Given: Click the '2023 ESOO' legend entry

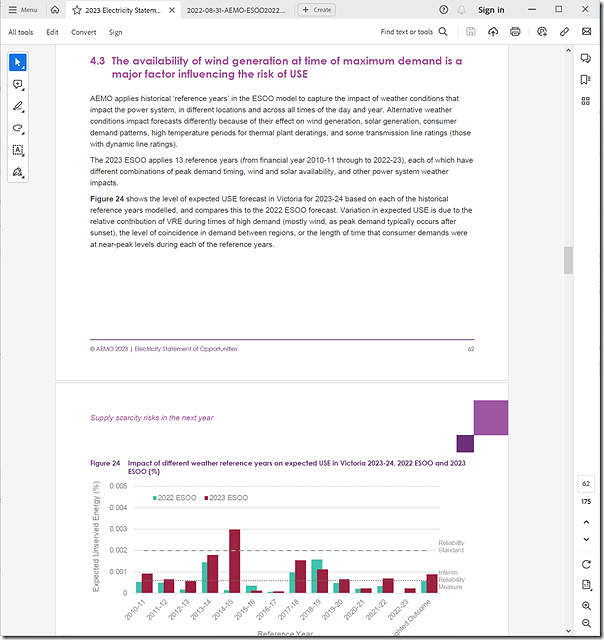Looking at the screenshot, I should pos(226,498).
